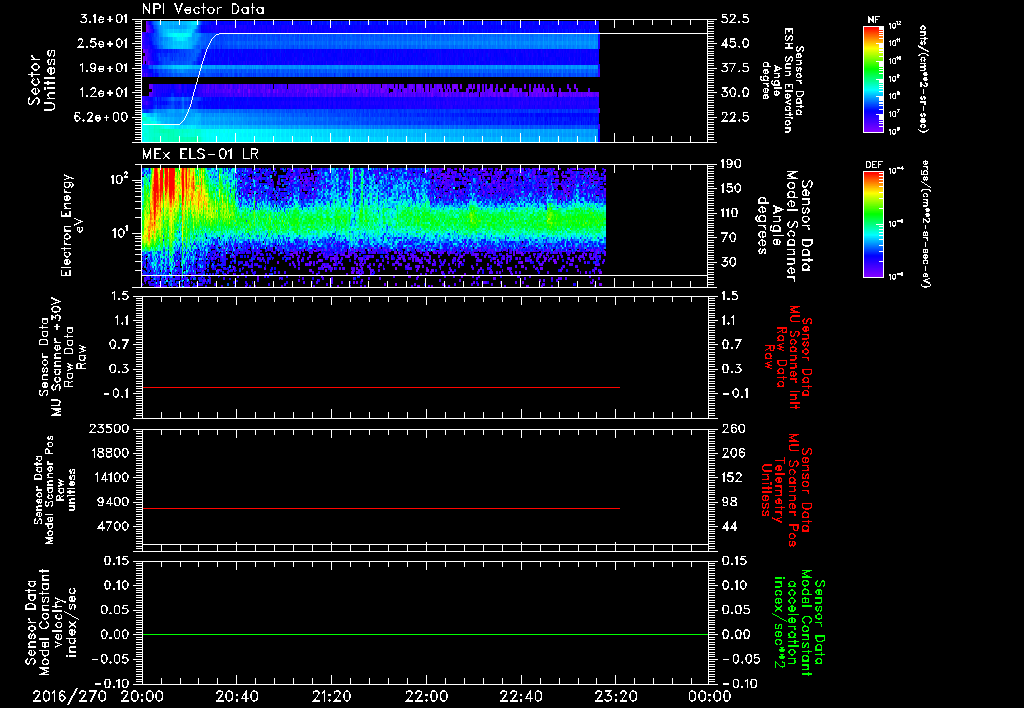Image resolution: width=1024 pixels, height=708 pixels.
Task: Click the DEF color scale bar
Action: pyautogui.click(x=874, y=224)
